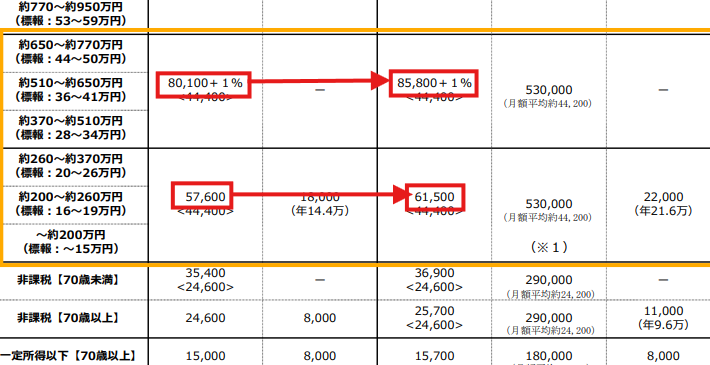Click the 非課税【70歳以上】 row label
Viewport: 710px width, 365px height.
tap(68, 318)
